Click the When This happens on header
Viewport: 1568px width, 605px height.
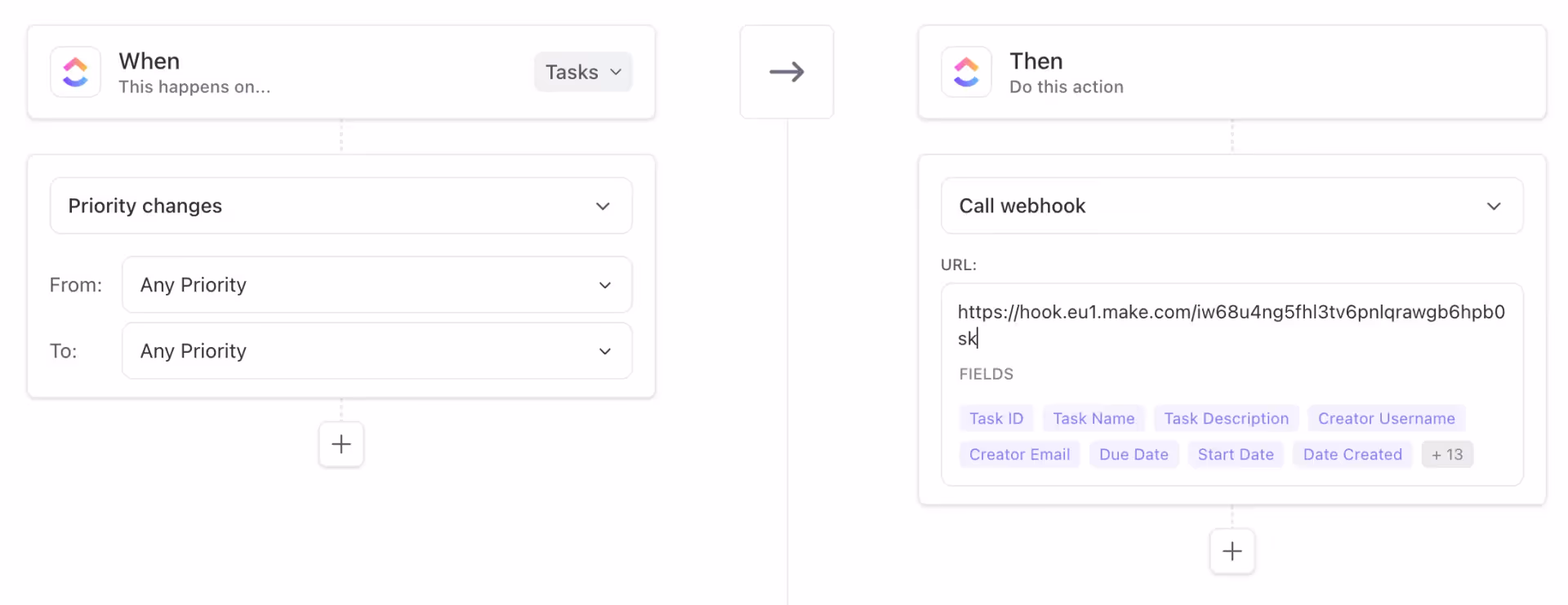(x=194, y=72)
